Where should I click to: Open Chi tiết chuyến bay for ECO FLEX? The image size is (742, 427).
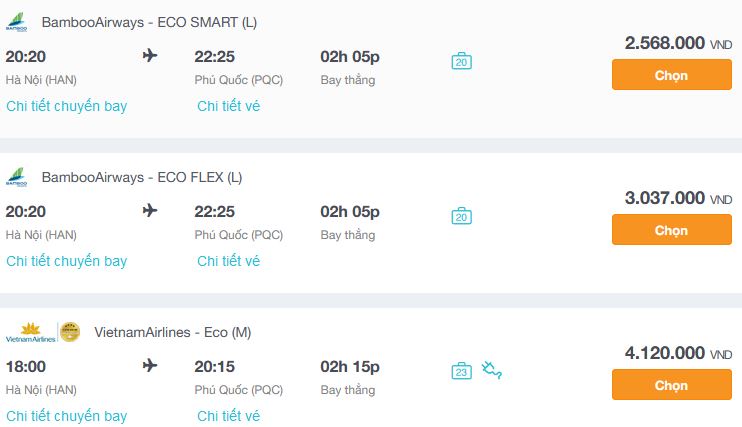coord(67,261)
